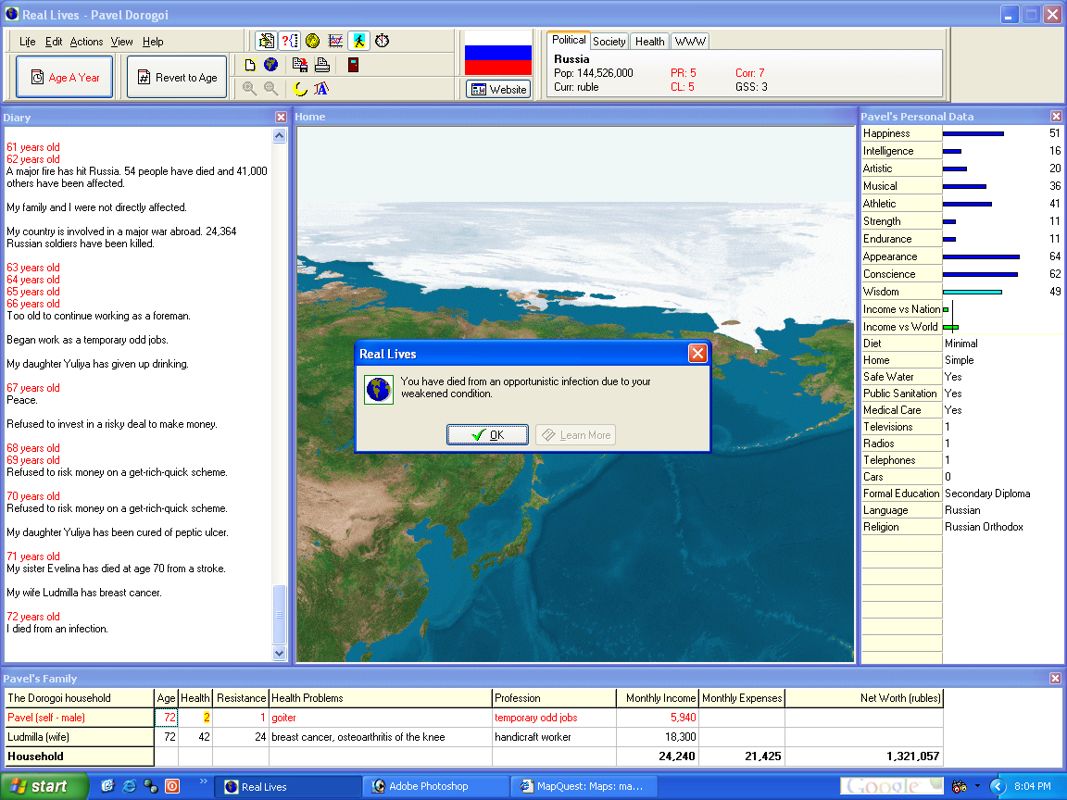Close the Pavel's Family panel
Viewport: 1067px width, 800px height.
[1056, 678]
